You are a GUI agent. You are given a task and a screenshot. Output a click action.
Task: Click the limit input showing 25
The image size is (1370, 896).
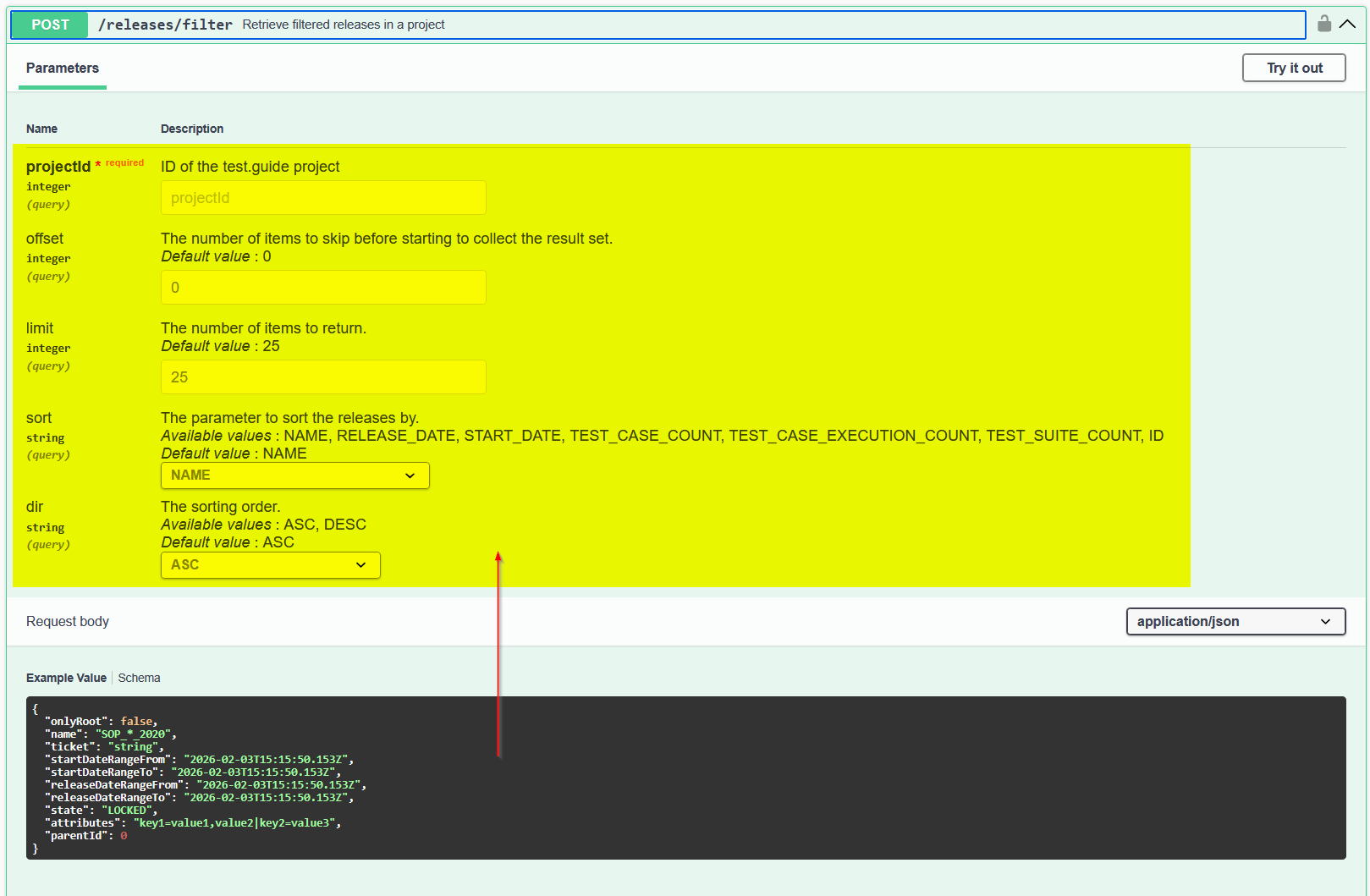point(322,377)
